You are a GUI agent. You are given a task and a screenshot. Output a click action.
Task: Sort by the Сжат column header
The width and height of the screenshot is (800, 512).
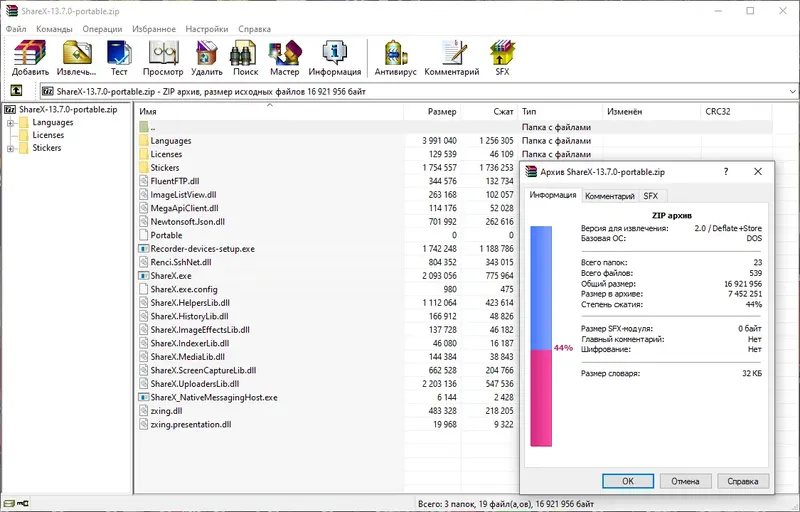coord(489,111)
